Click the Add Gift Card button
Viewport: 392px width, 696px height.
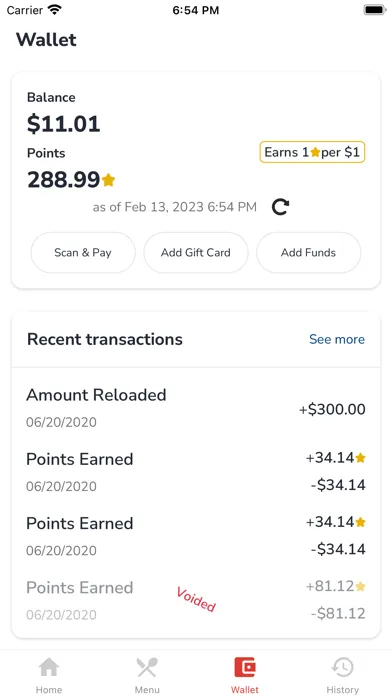[x=196, y=253]
